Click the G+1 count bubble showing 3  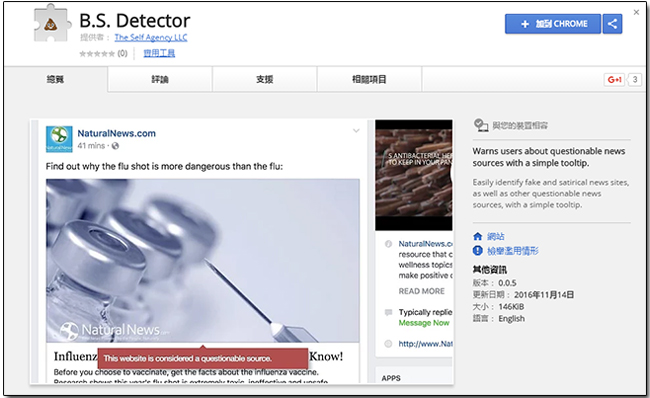(x=634, y=80)
